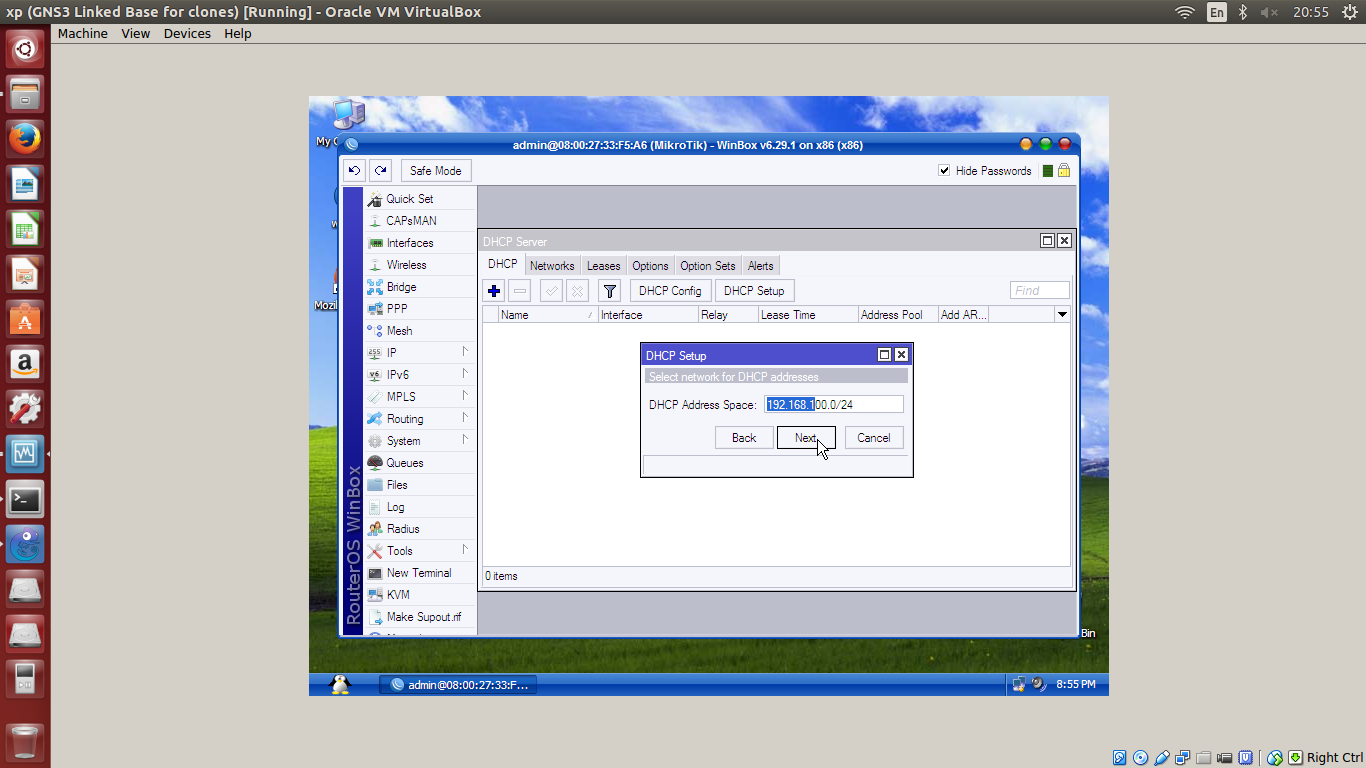This screenshot has width=1366, height=768.
Task: Enable Safe Mode in WinBox
Action: point(436,171)
